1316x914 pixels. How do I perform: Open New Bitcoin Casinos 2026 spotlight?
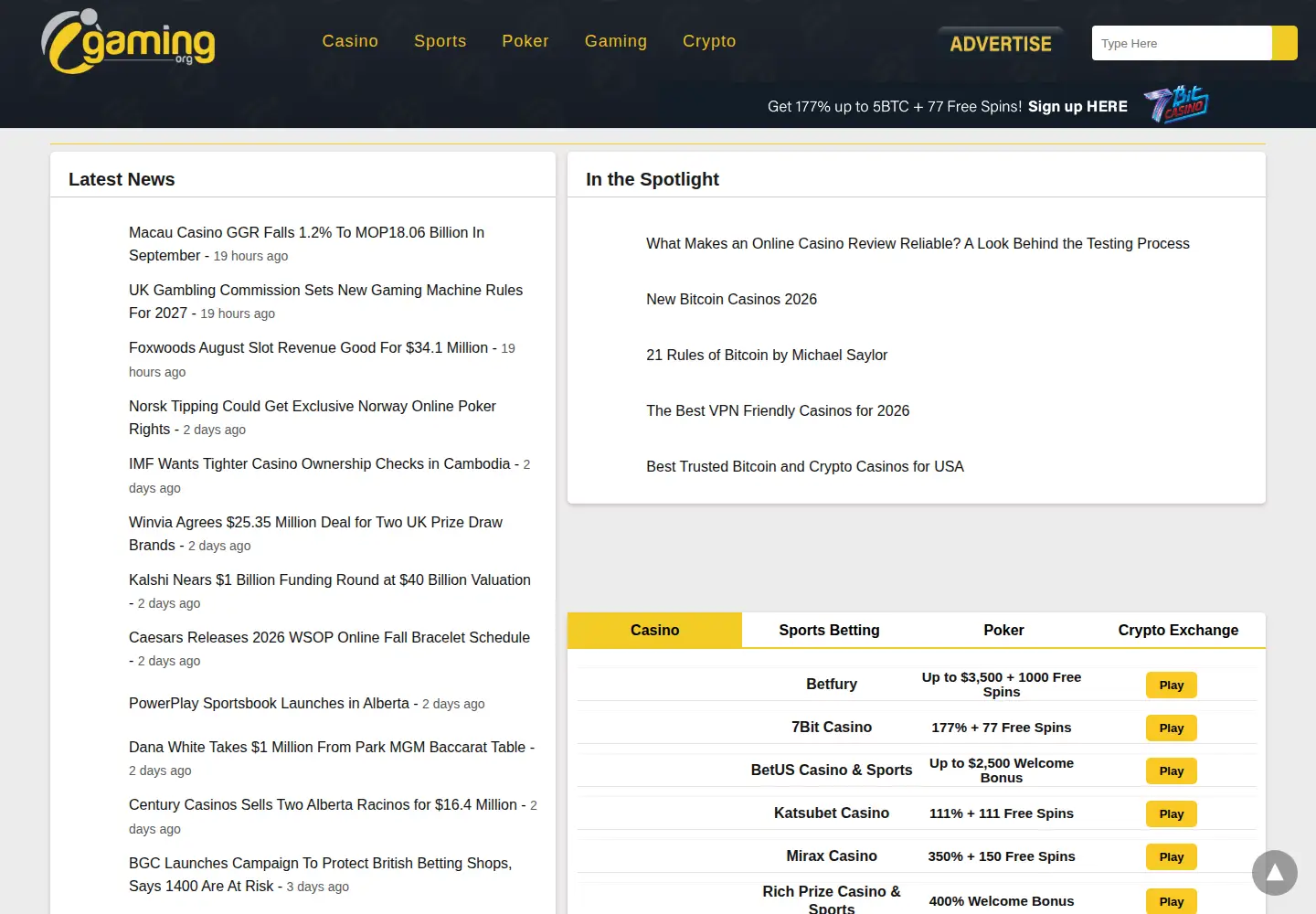731,299
